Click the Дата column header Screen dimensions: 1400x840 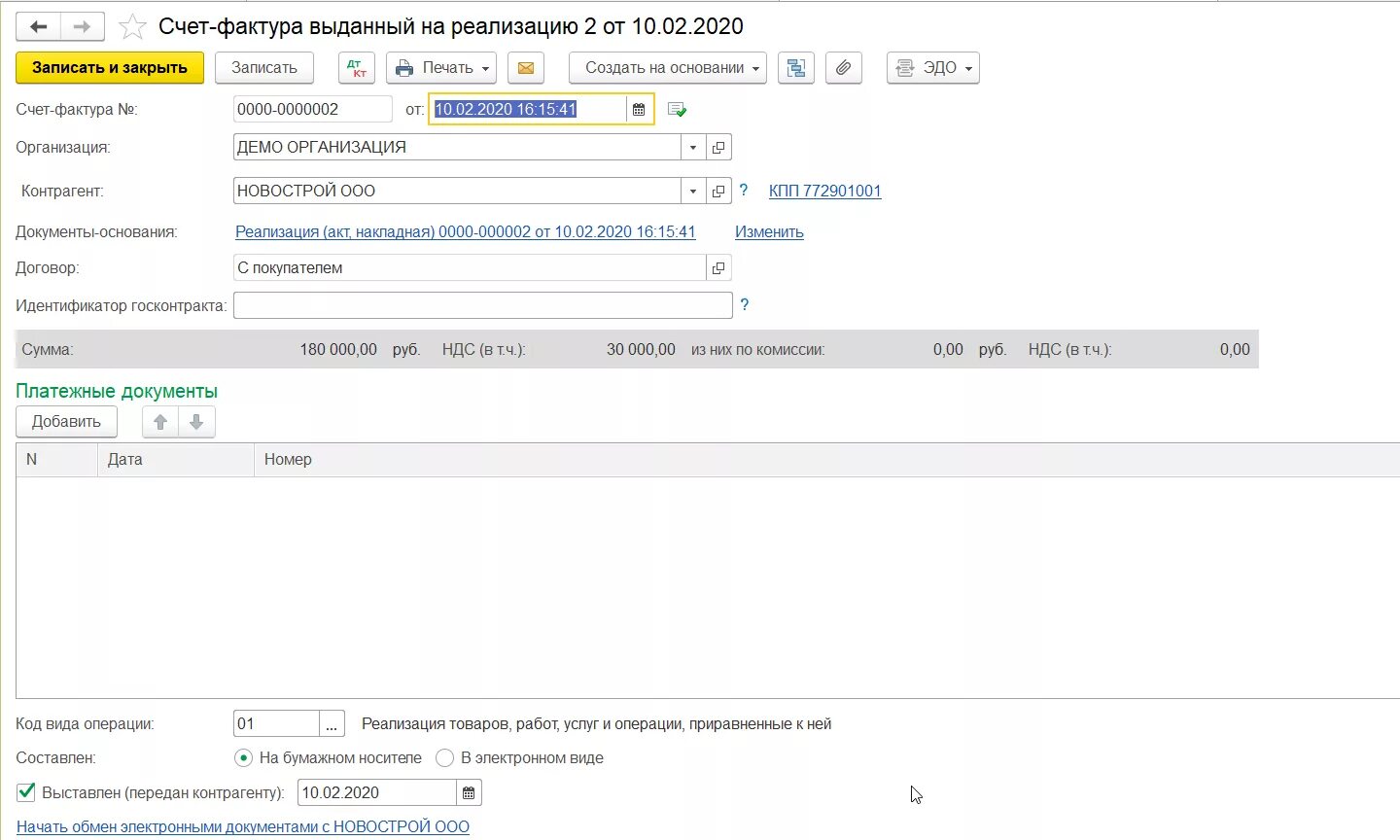pyautogui.click(x=176, y=460)
